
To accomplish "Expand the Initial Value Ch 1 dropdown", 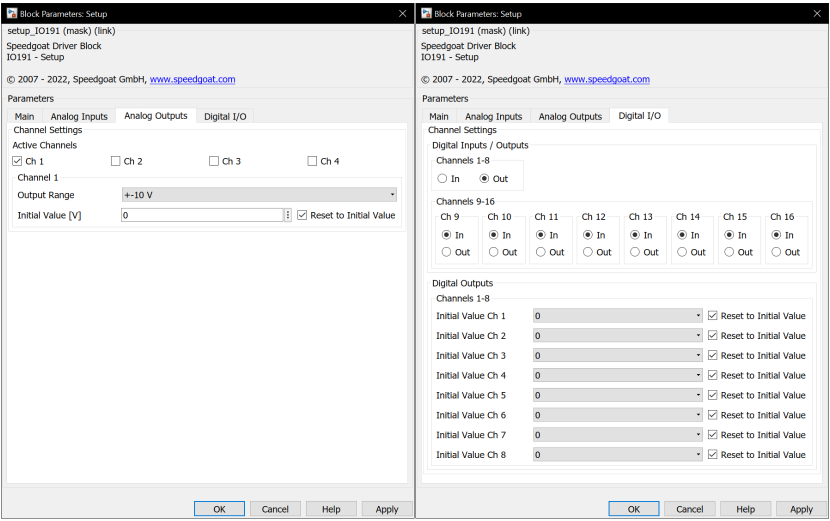I will pyautogui.click(x=617, y=316).
